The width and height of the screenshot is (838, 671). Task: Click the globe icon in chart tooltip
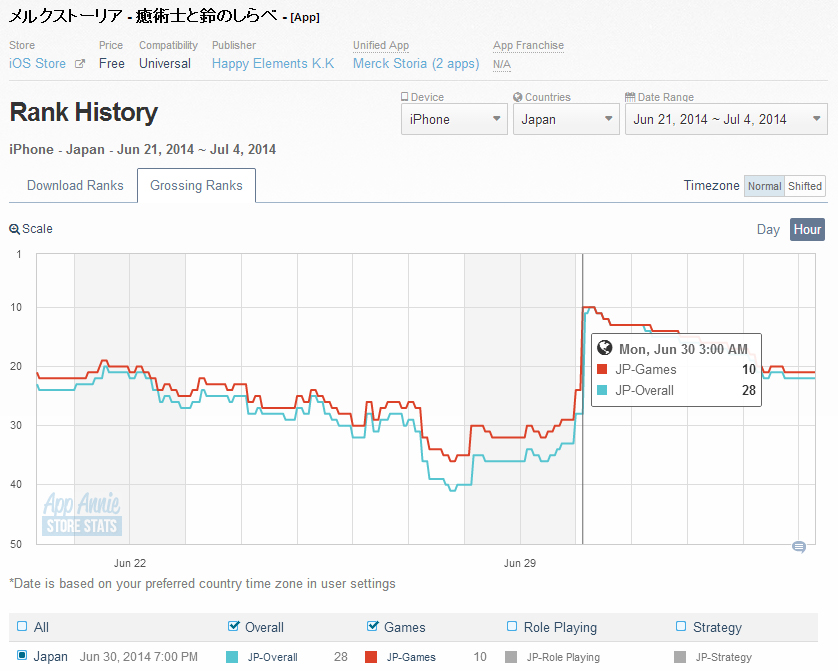(x=604, y=348)
